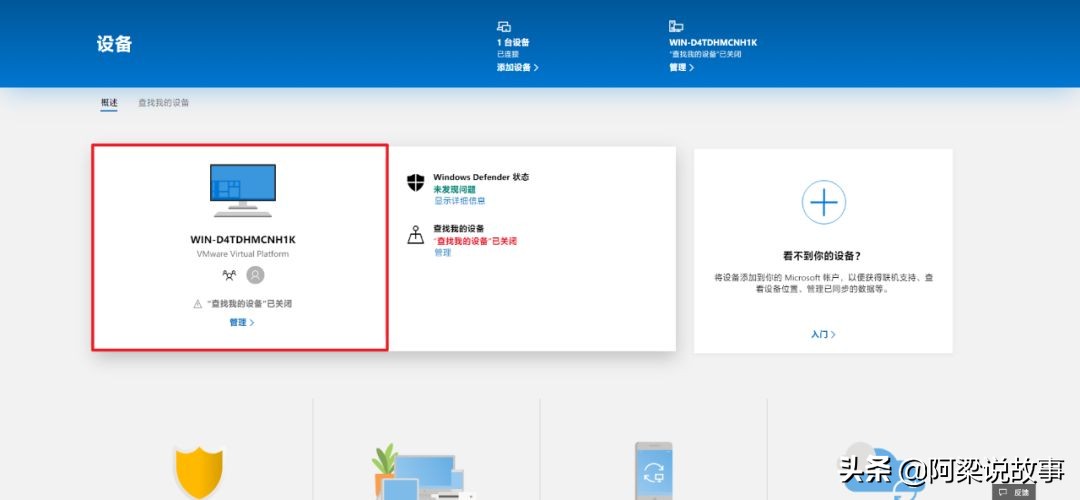Screen dimensions: 1080x500
Task: Click the 管理 link under 查找我的设备 status
Action: pos(442,253)
